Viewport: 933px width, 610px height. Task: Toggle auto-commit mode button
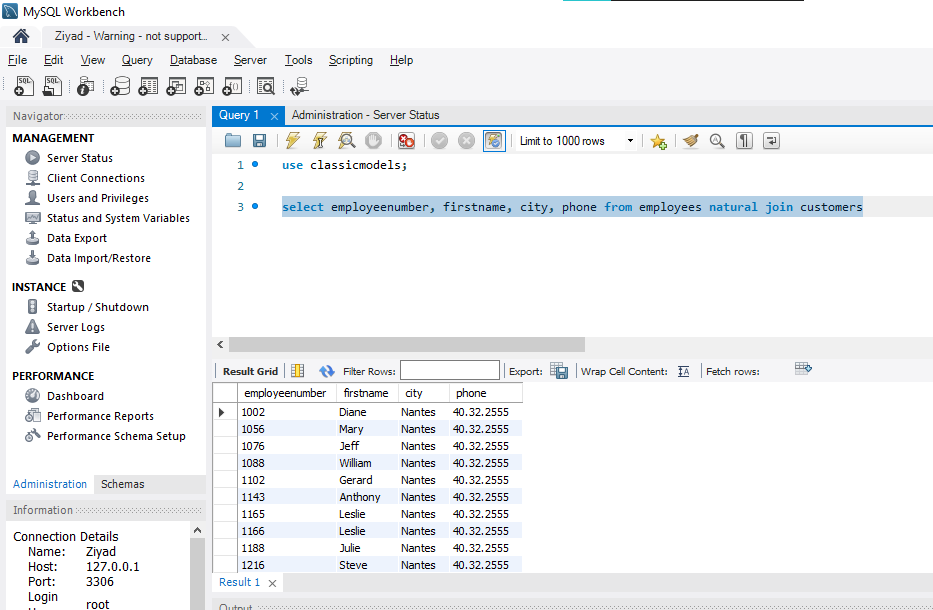pyautogui.click(x=494, y=141)
